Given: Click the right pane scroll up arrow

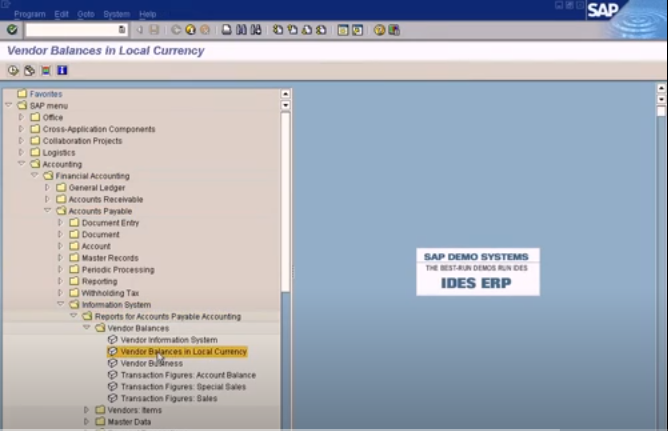Looking at the screenshot, I should (x=661, y=88).
